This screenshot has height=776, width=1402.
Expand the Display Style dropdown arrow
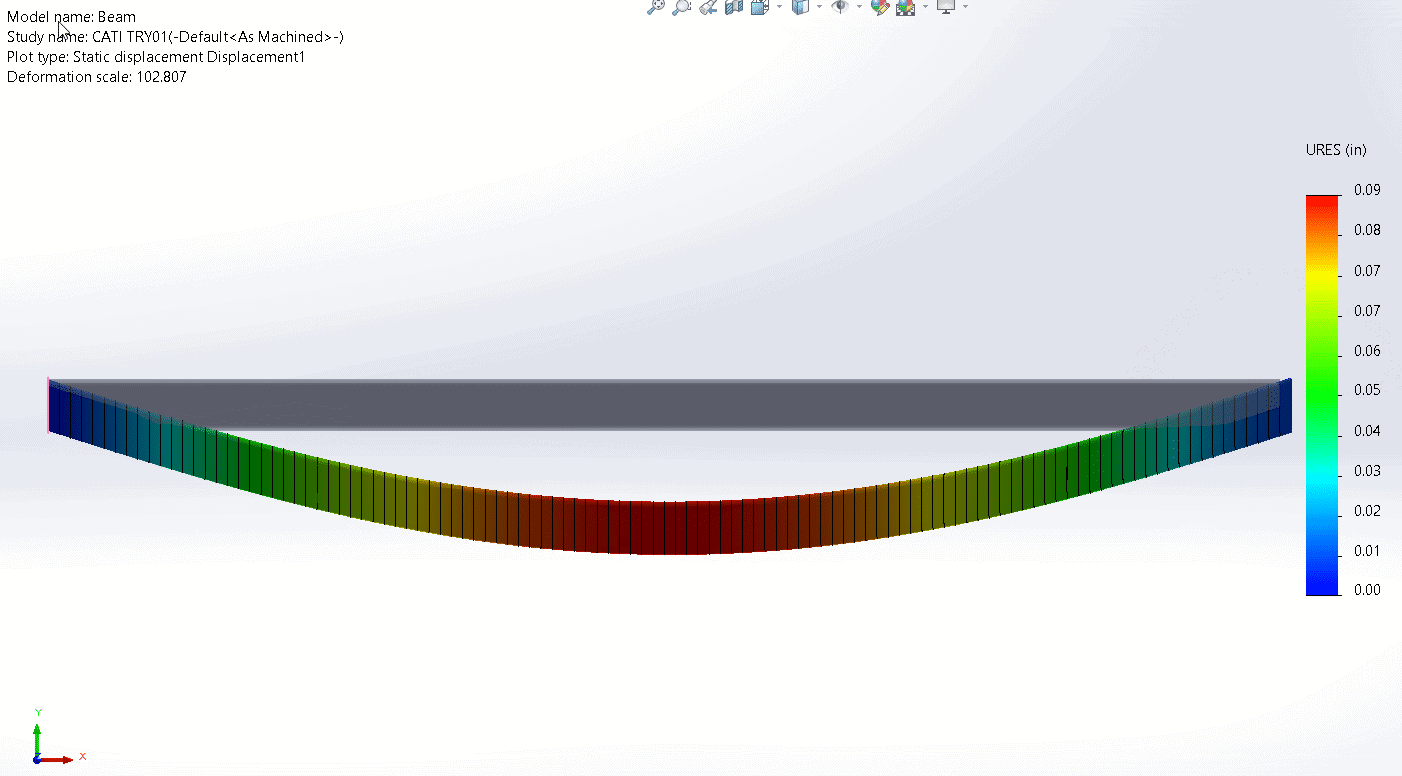pos(819,6)
